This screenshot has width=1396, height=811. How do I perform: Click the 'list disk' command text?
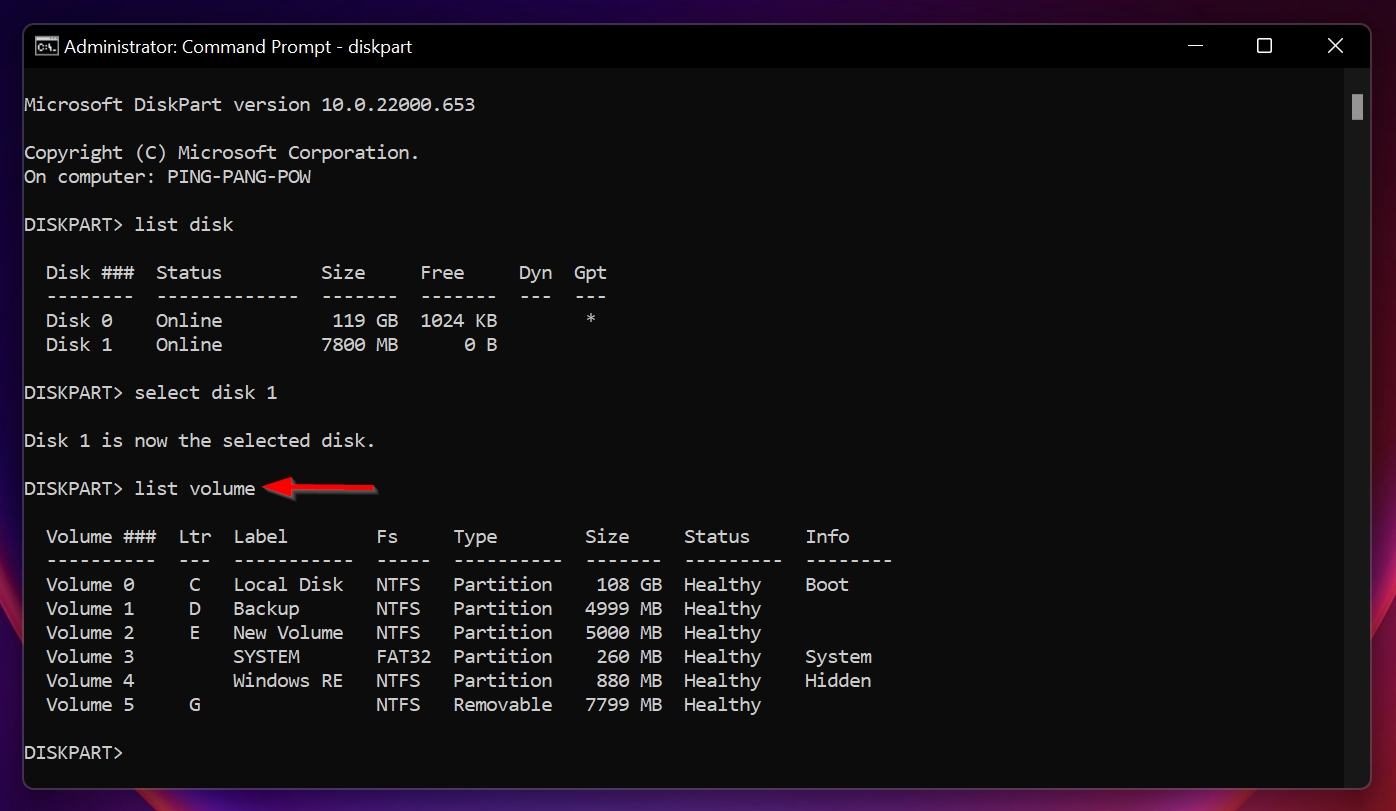[x=184, y=225]
